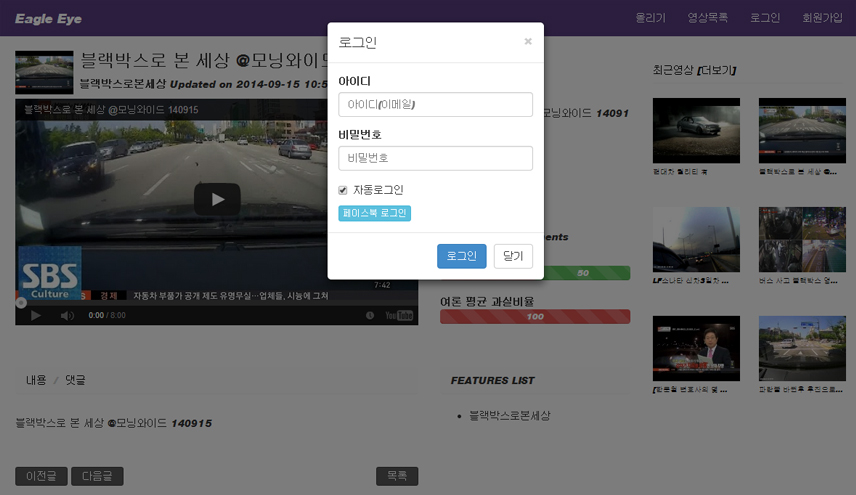
Task: Click the 닫기 button in the dialog
Action: pos(513,257)
